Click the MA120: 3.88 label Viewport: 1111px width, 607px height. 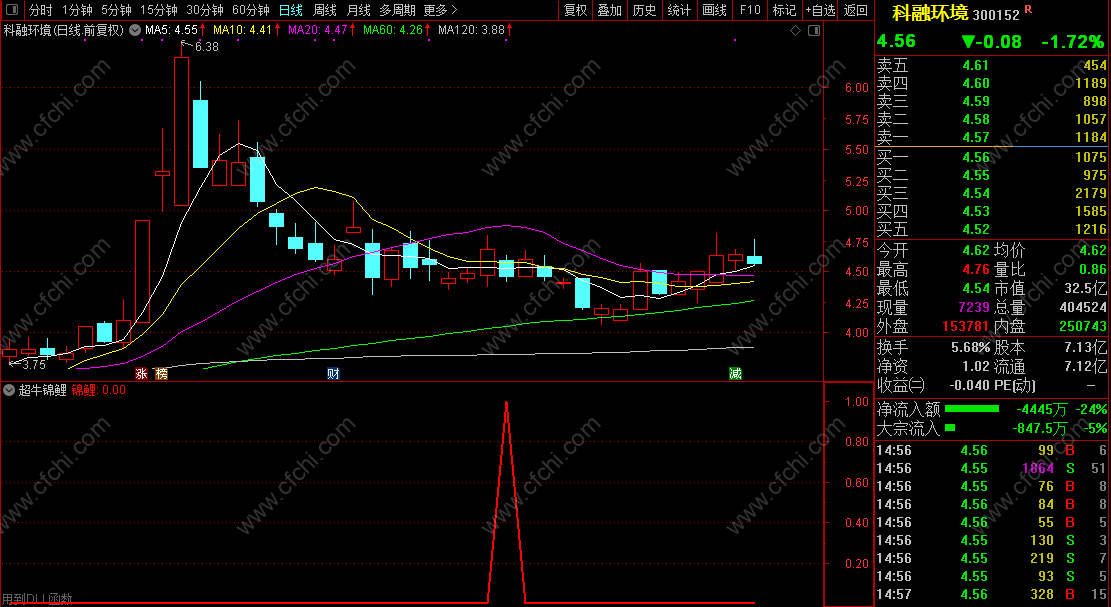[471, 30]
